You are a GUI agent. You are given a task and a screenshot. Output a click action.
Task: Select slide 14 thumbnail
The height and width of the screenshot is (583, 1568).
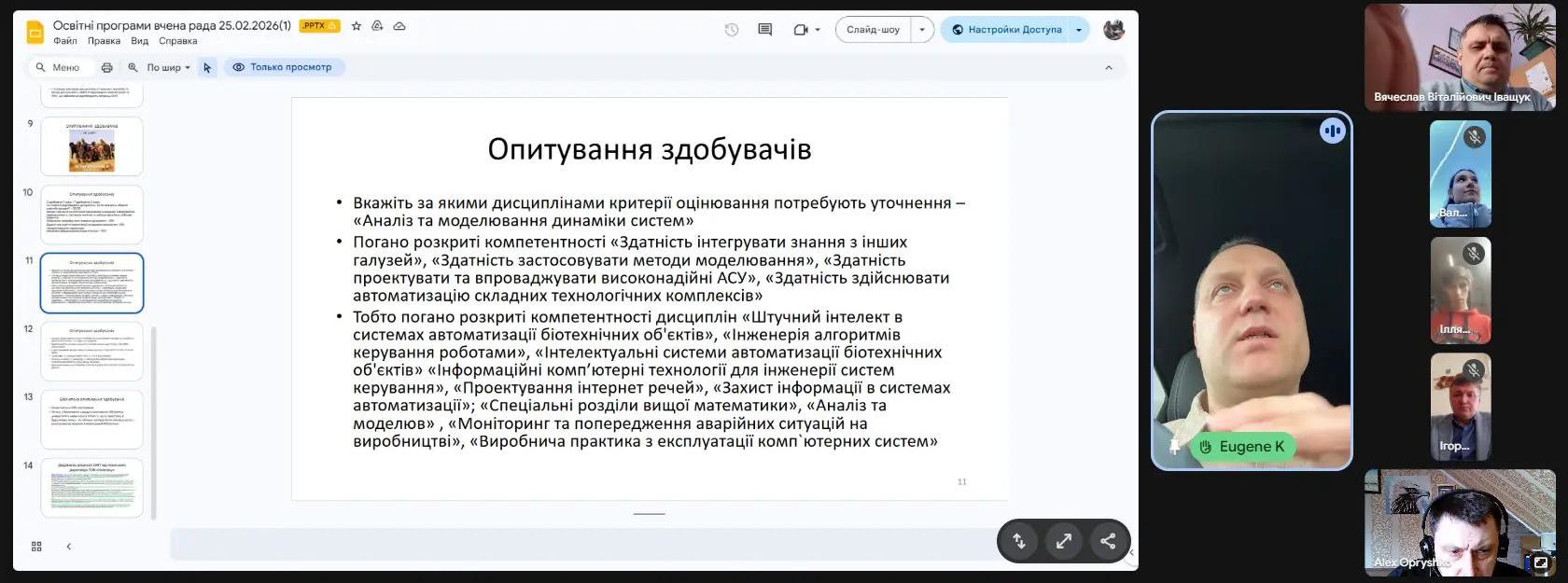pyautogui.click(x=91, y=487)
